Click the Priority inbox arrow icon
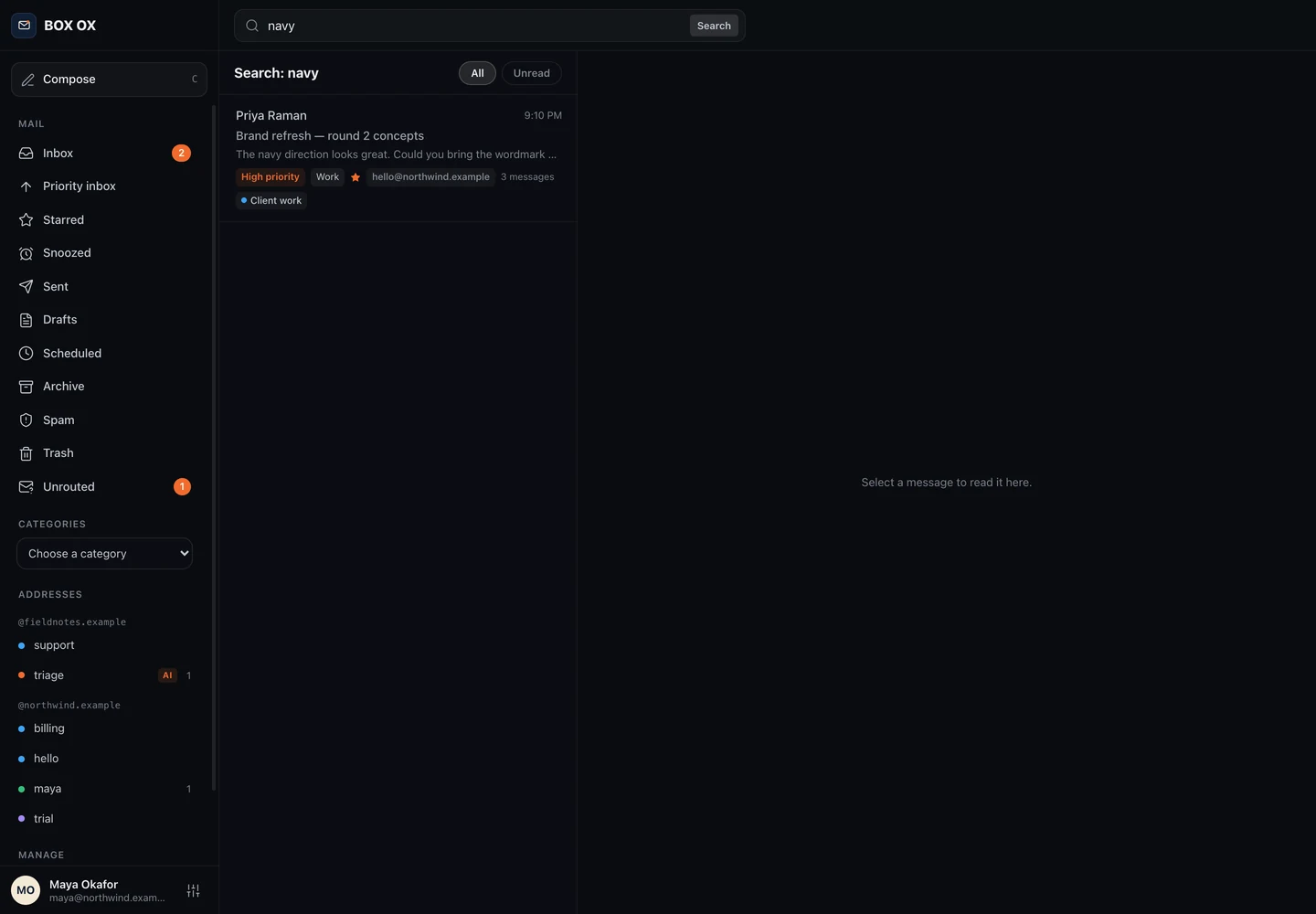The image size is (1316, 914). pyautogui.click(x=27, y=186)
